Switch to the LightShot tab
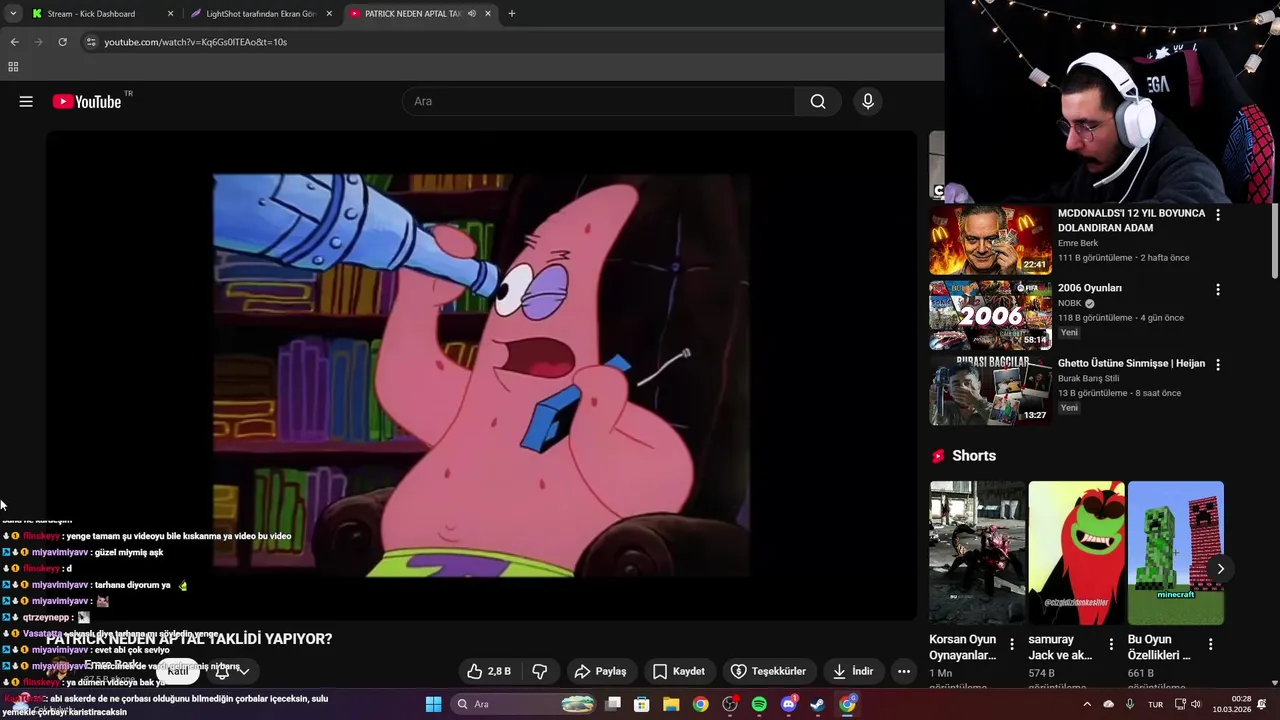Viewport: 1280px width, 720px height. [x=260, y=14]
